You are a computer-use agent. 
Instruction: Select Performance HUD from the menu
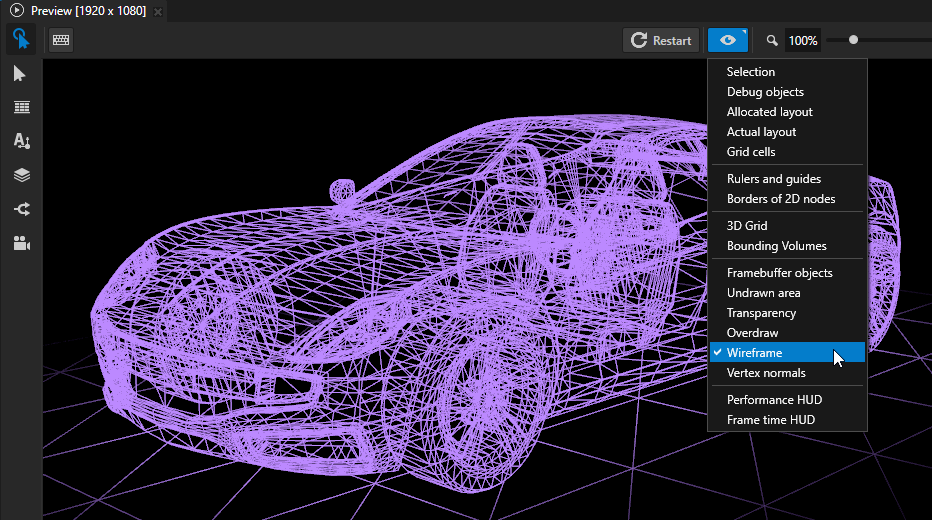pos(774,400)
